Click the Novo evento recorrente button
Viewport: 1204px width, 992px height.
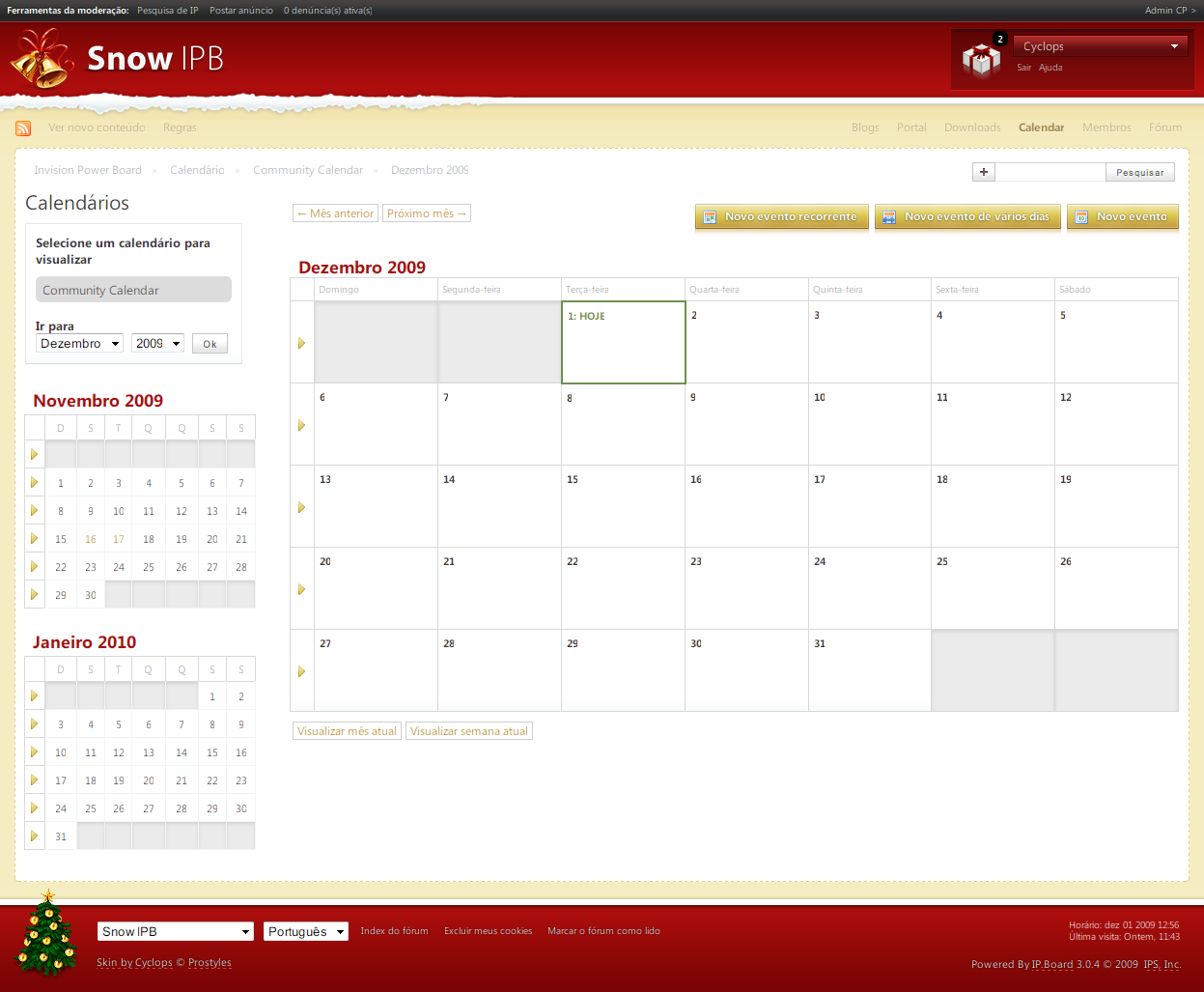click(781, 217)
